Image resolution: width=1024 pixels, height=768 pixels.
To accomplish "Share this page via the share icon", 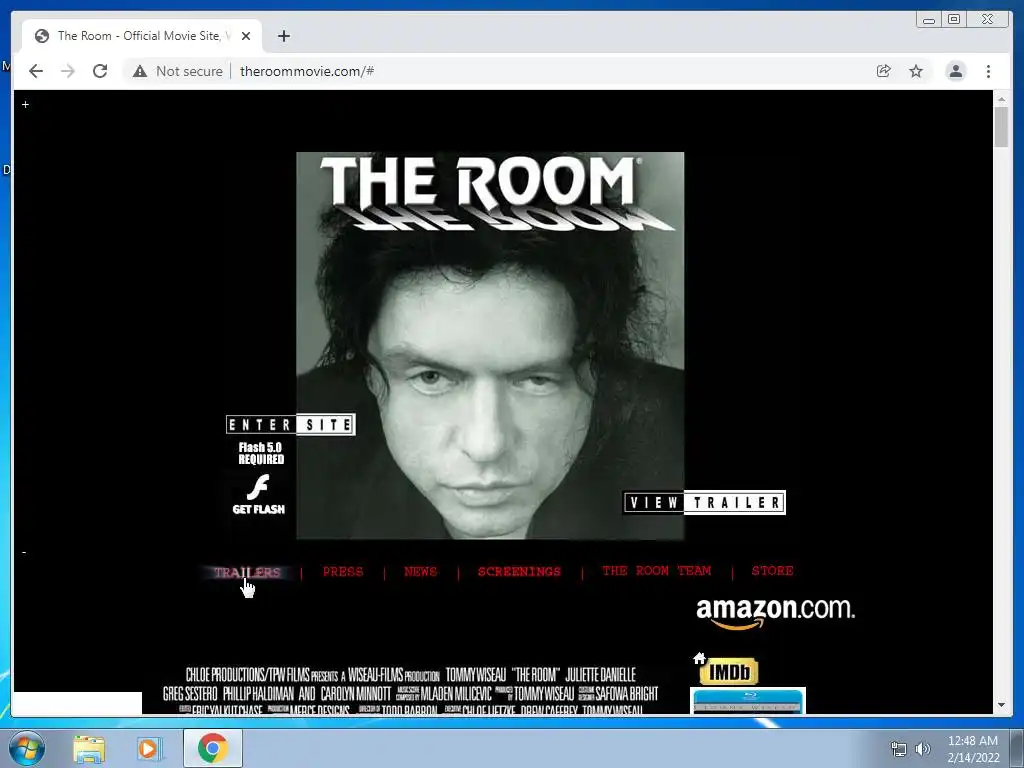I will click(x=884, y=71).
